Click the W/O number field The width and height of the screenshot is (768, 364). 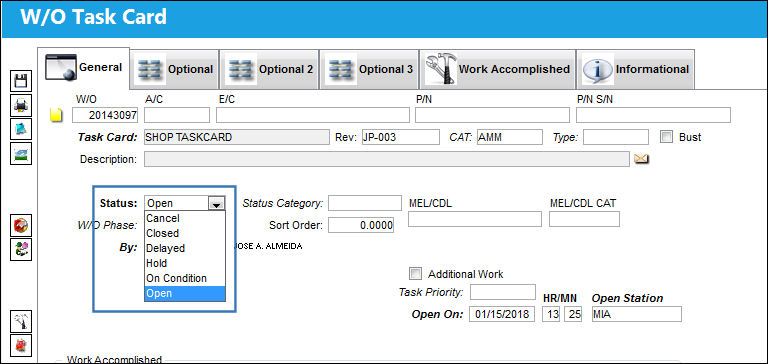point(105,115)
